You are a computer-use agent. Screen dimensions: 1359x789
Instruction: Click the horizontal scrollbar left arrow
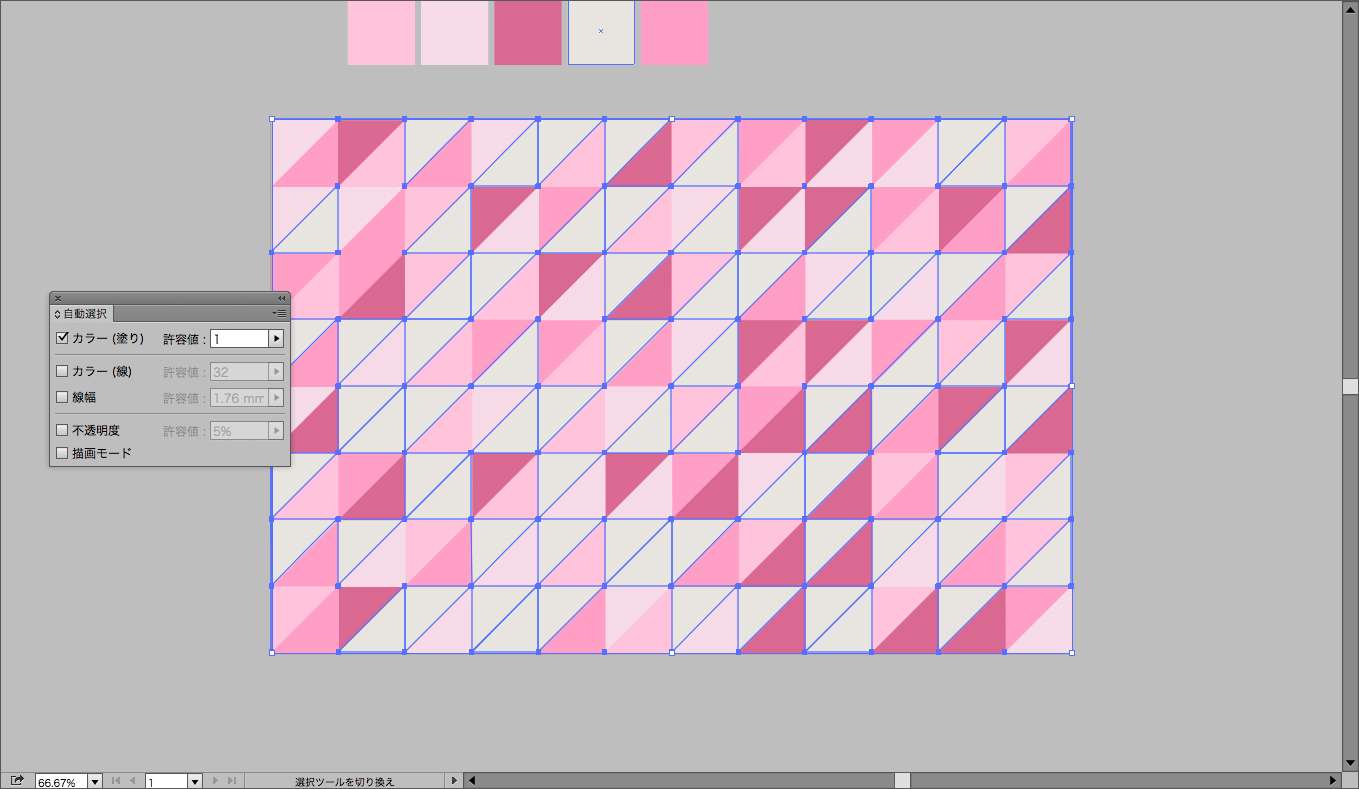click(x=472, y=781)
